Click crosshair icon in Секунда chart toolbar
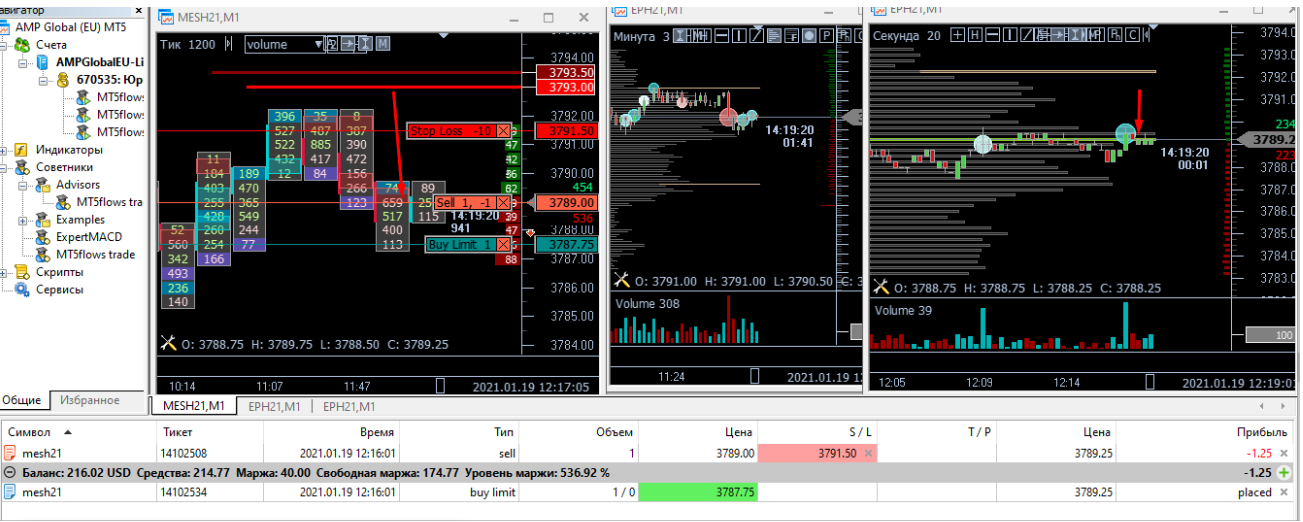Image resolution: width=1303 pixels, height=522 pixels. click(x=957, y=35)
